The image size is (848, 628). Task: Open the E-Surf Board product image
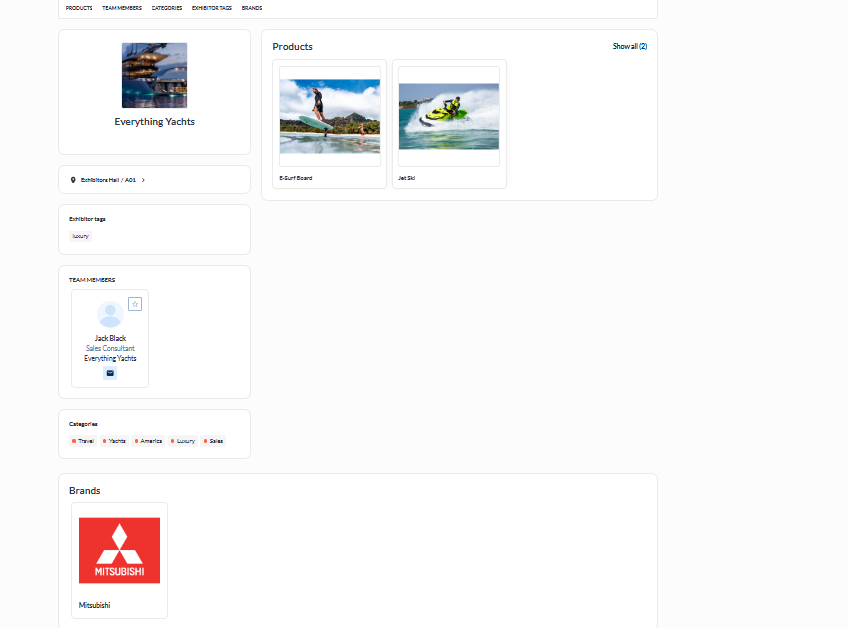329,116
